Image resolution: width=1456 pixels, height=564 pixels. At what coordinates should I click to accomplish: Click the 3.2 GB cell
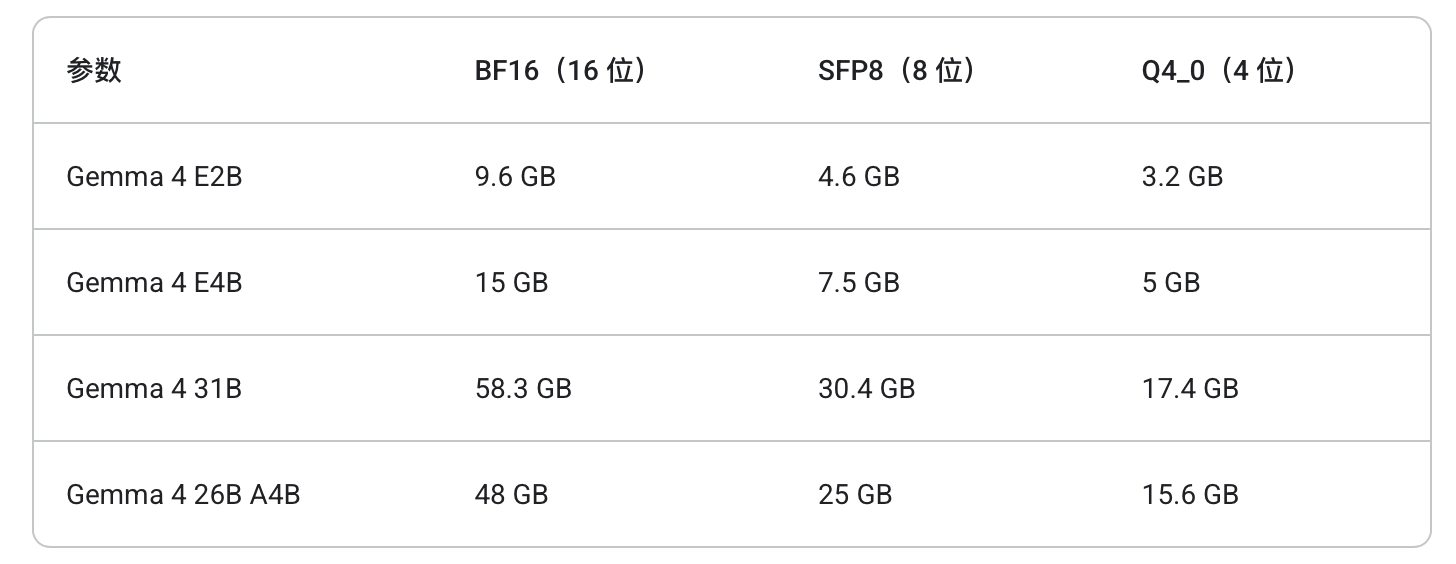coord(1182,177)
